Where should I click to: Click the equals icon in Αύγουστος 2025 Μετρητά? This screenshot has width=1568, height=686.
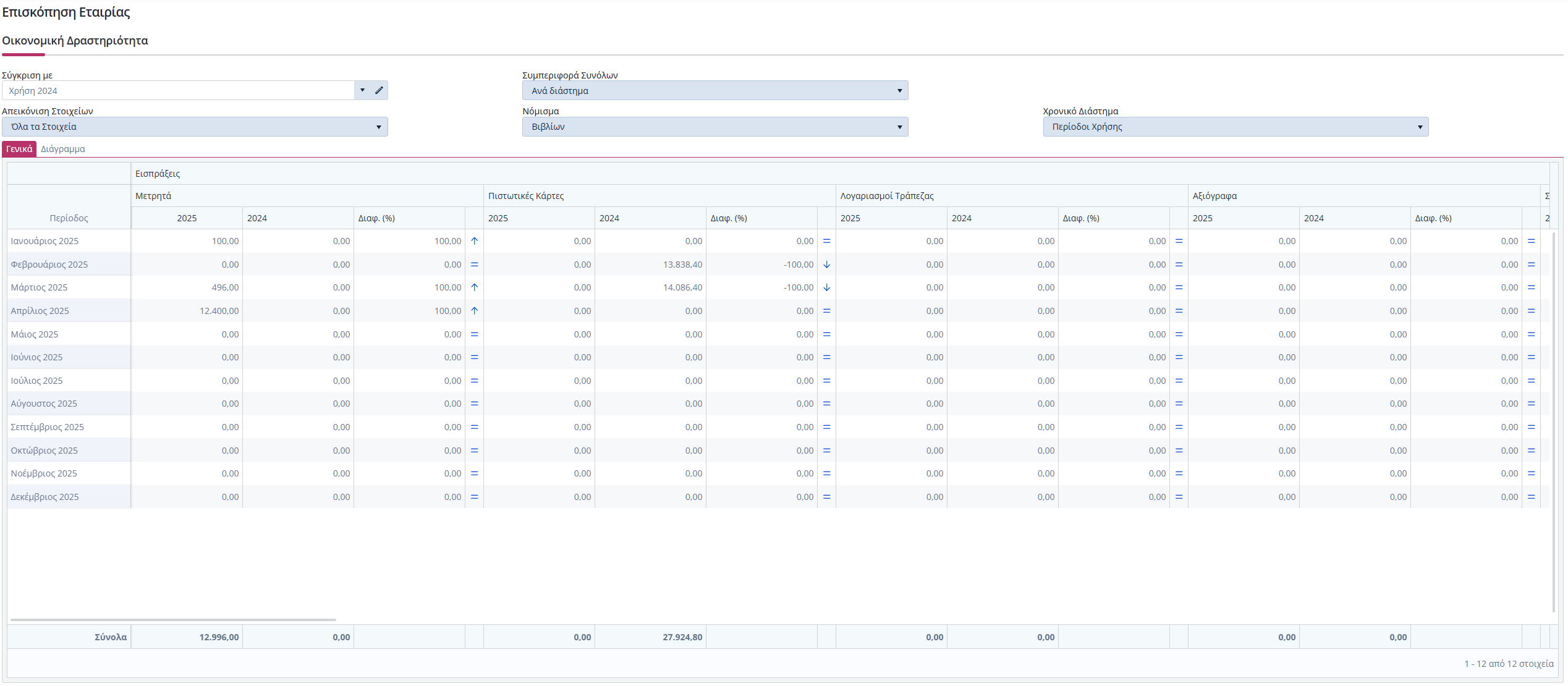pos(474,404)
